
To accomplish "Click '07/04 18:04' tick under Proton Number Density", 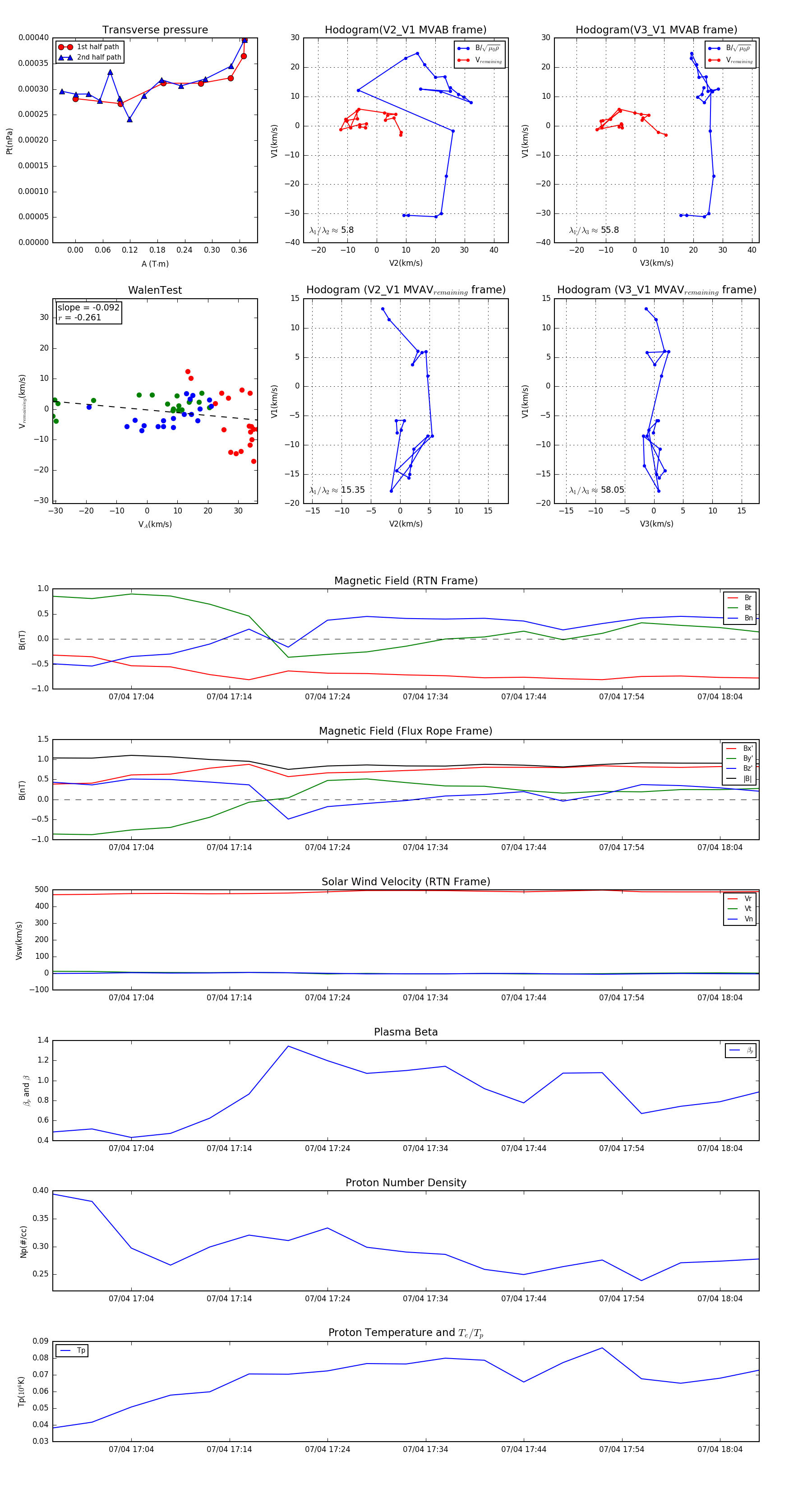I will (x=720, y=1298).
